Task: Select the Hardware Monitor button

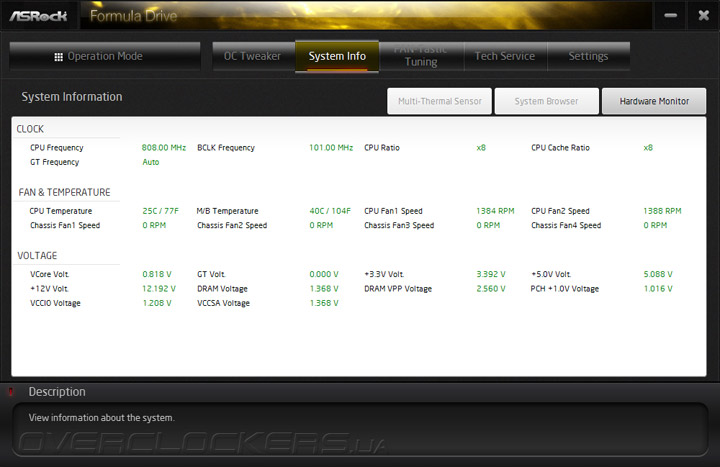Action: (x=654, y=101)
